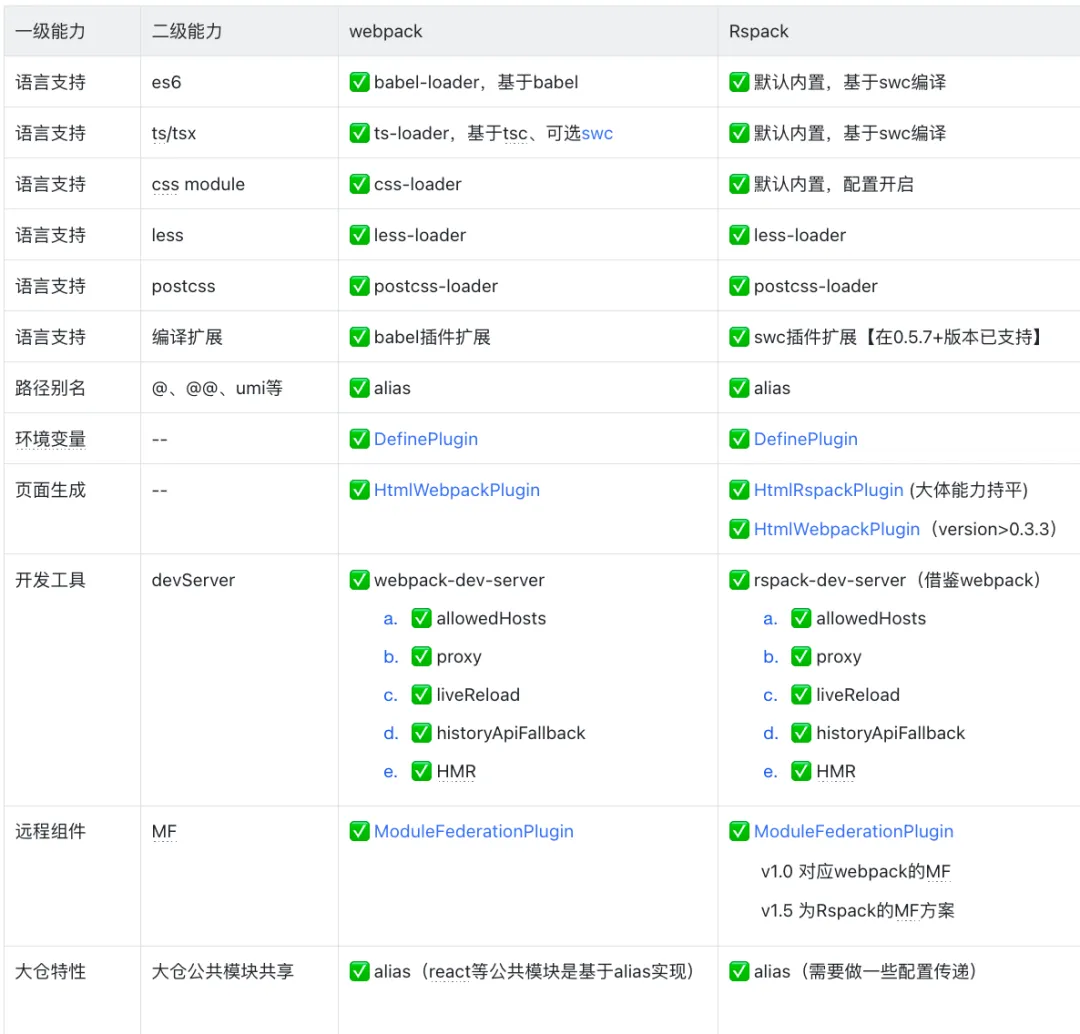Select the 路径别名 cell
Viewport: 1080px width, 1034px height.
pyautogui.click(x=72, y=388)
